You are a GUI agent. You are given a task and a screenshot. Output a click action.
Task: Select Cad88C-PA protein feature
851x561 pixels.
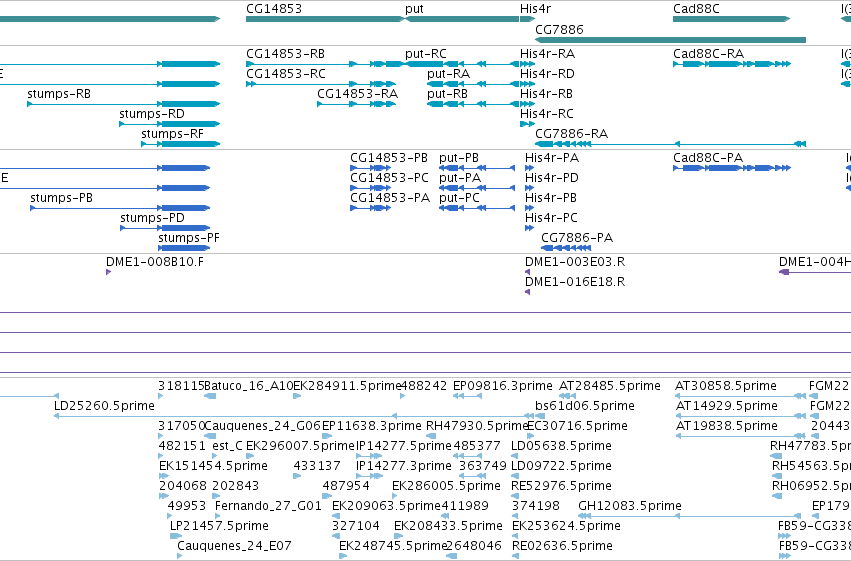(x=732, y=168)
